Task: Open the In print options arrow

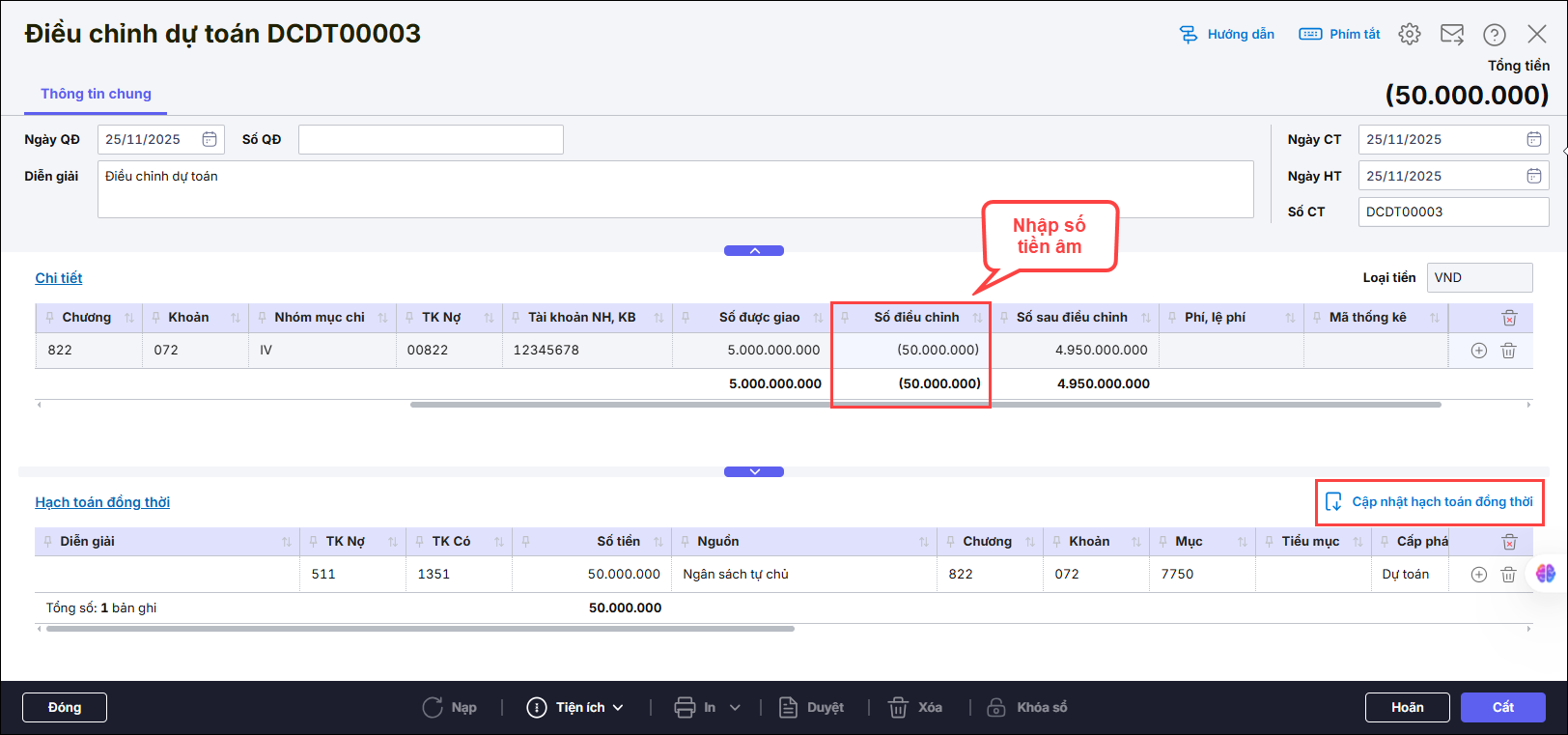Action: [x=735, y=708]
